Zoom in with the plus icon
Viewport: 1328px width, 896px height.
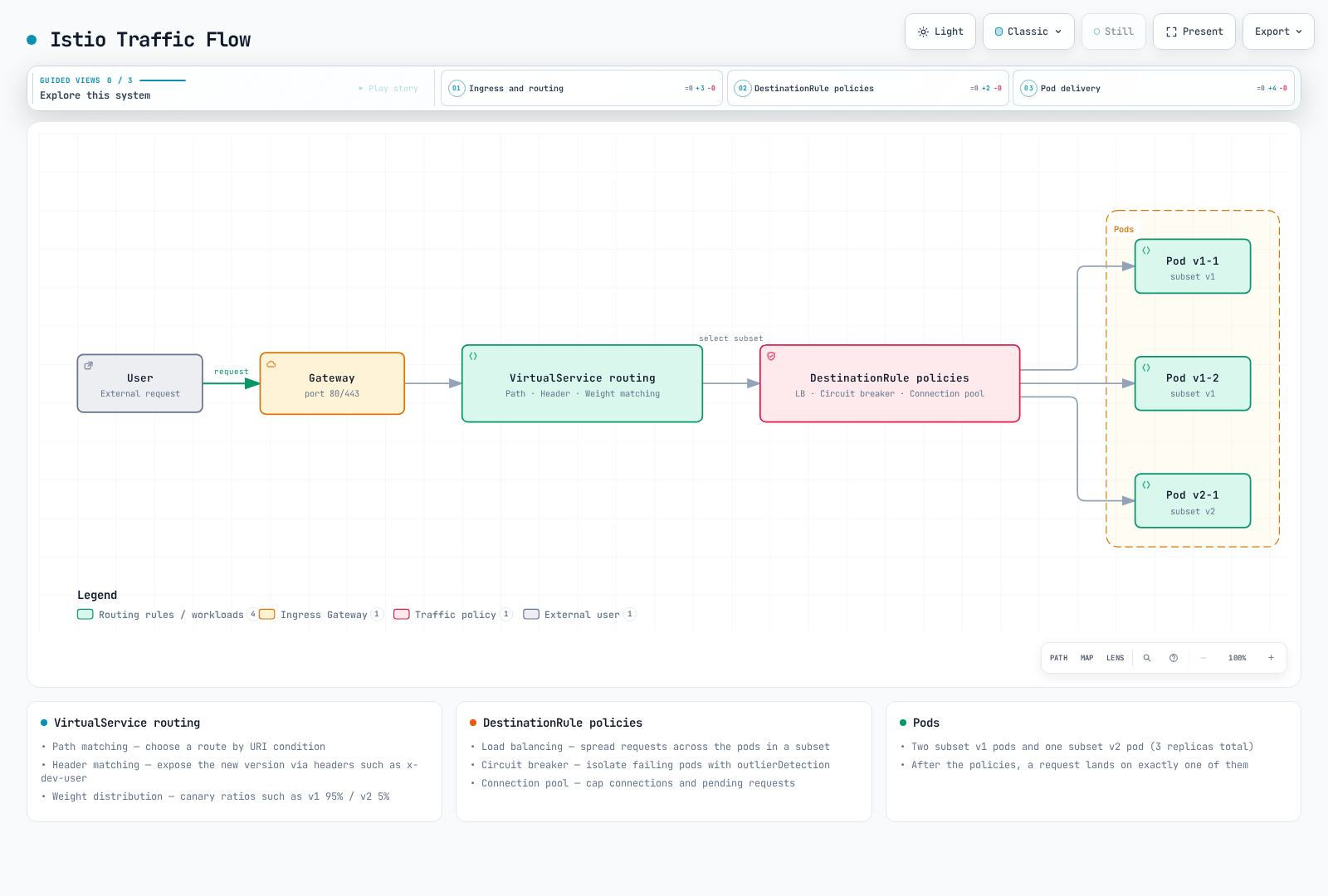1271,658
